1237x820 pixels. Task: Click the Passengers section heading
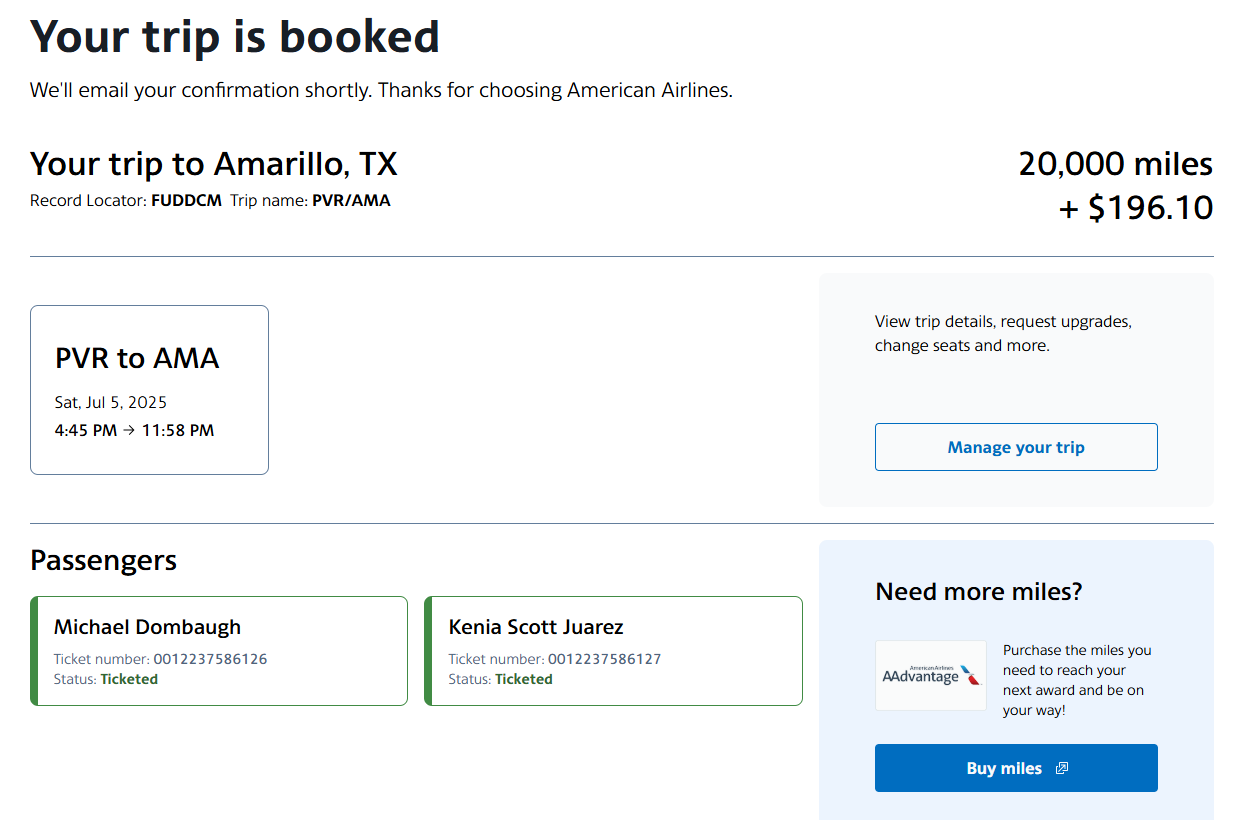click(x=103, y=560)
